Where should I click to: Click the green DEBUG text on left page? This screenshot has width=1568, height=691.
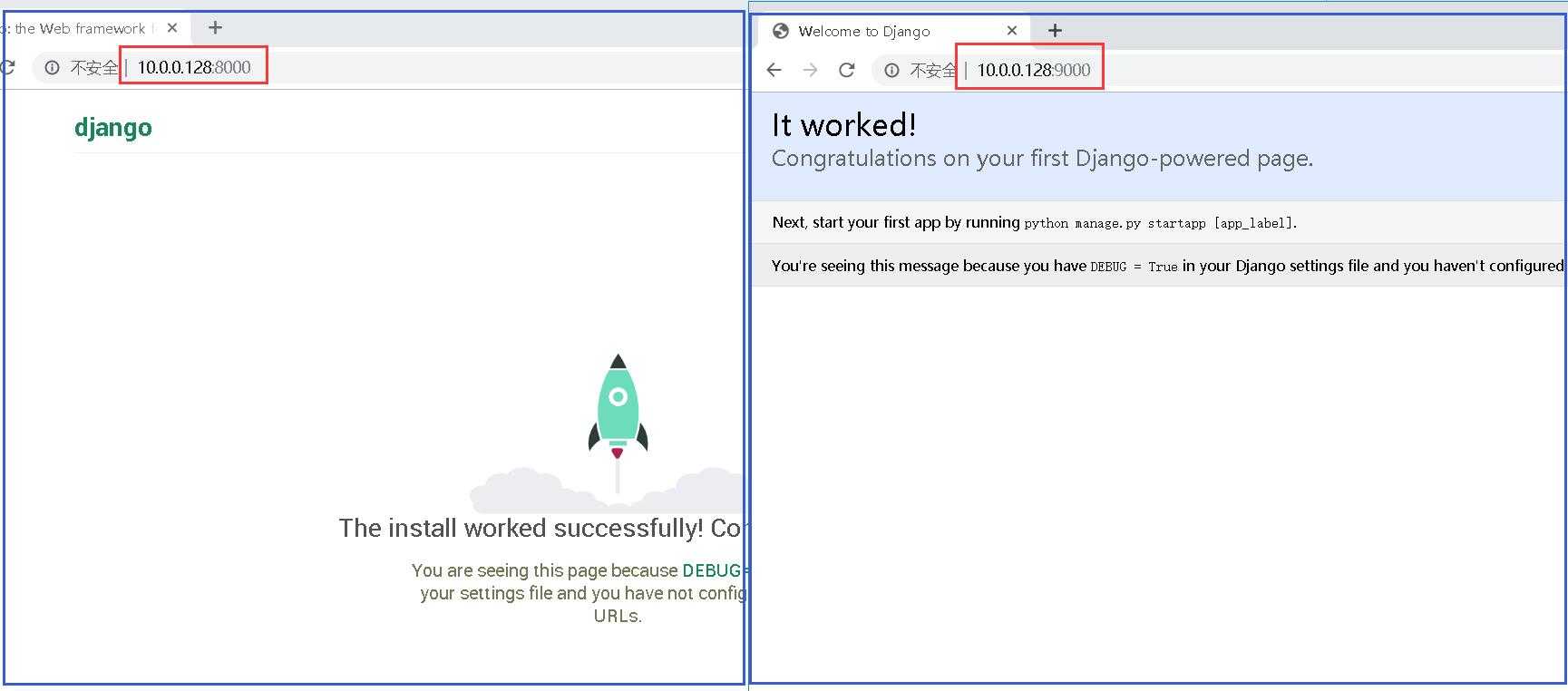tap(712, 570)
